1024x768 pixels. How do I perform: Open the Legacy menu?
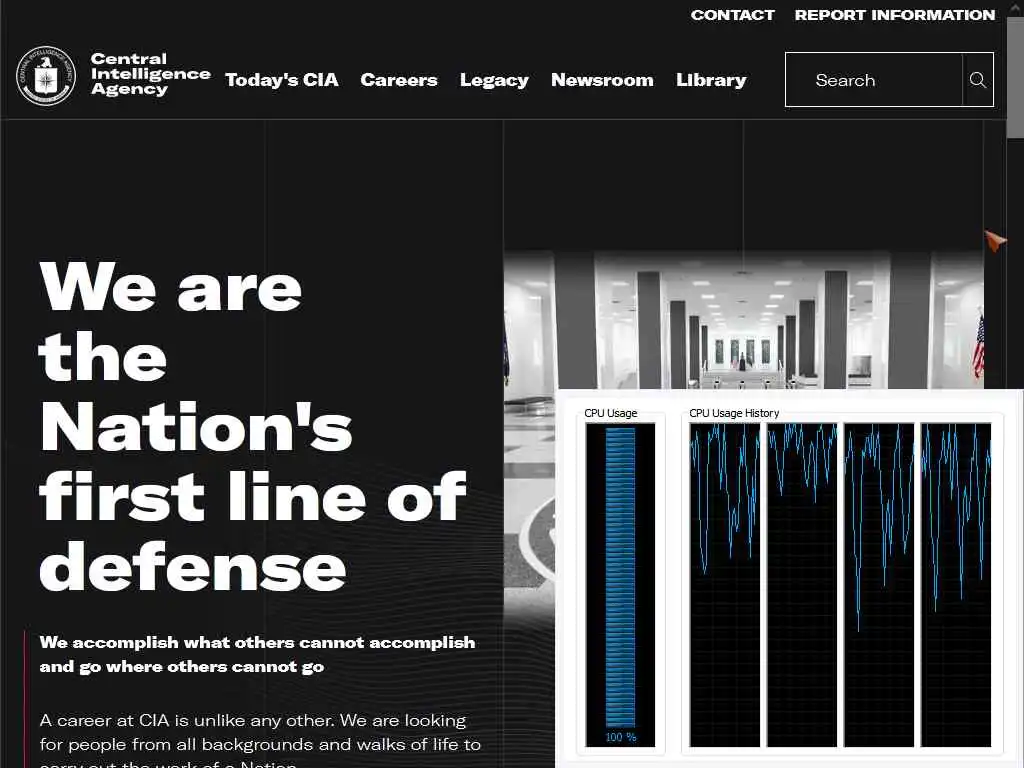point(494,80)
